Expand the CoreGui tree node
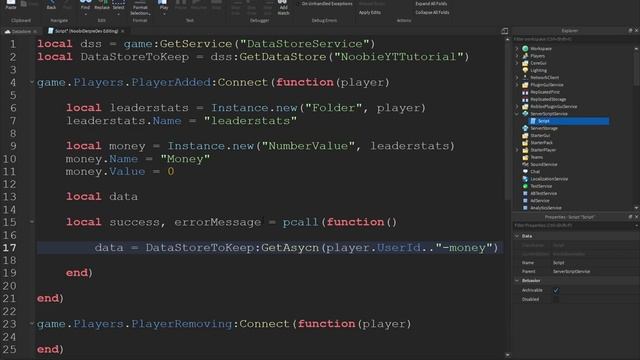Viewport: 640px width, 360px height. [x=517, y=63]
